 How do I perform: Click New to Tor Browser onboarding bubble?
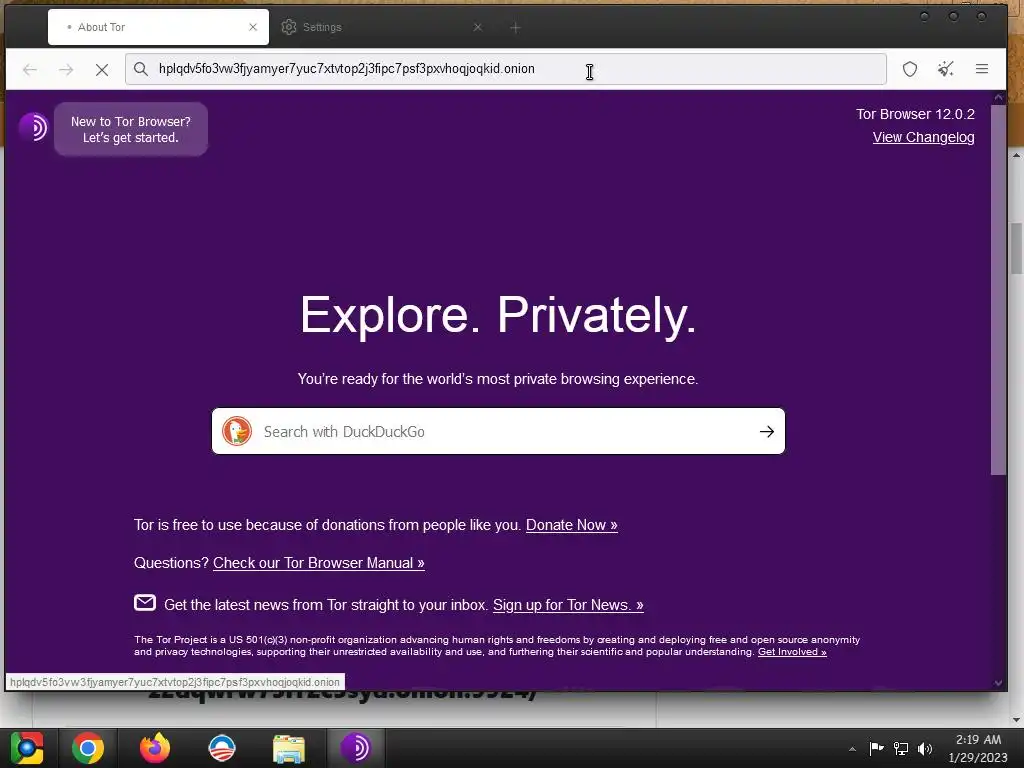[x=131, y=129]
